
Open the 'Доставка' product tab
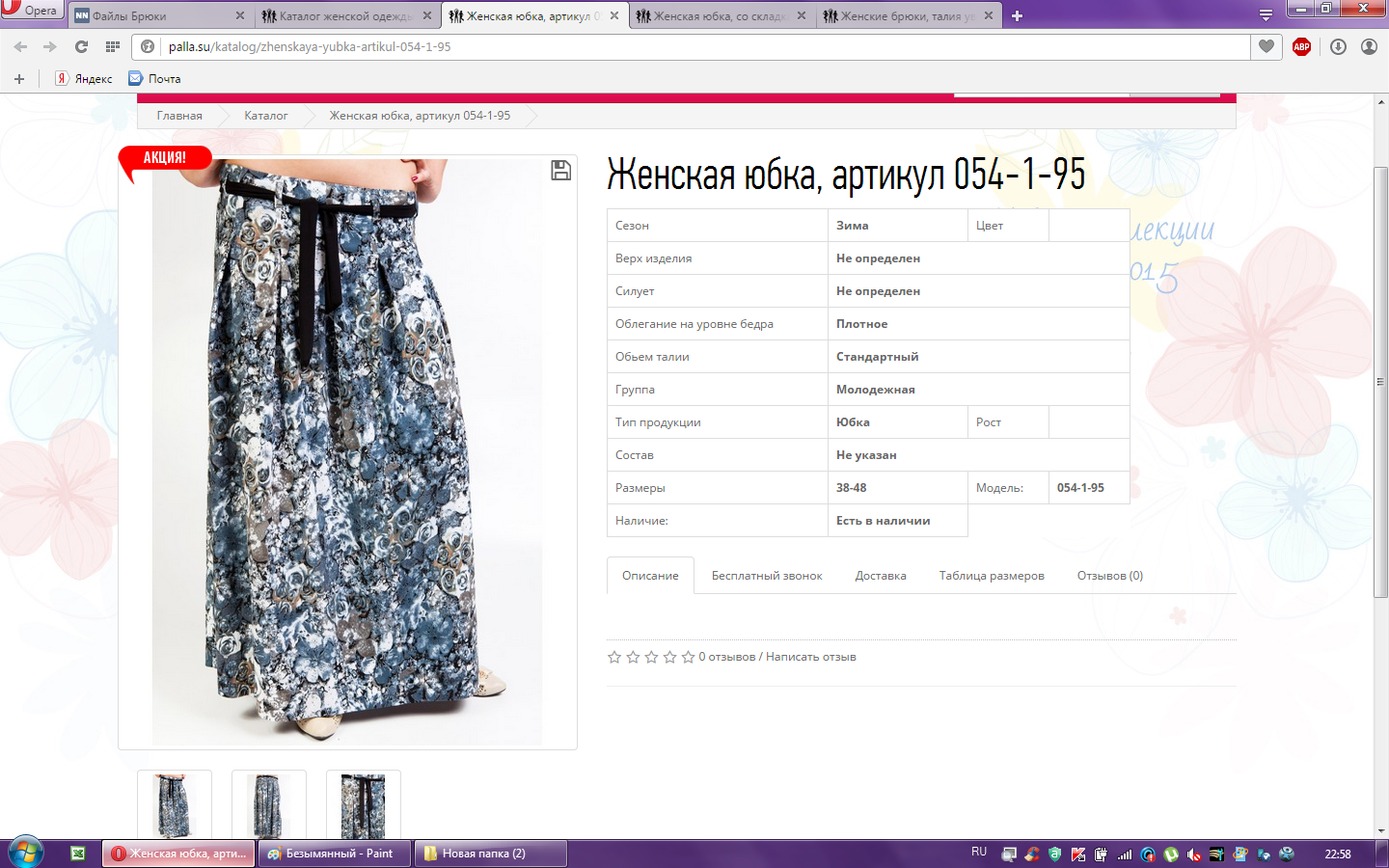click(881, 576)
